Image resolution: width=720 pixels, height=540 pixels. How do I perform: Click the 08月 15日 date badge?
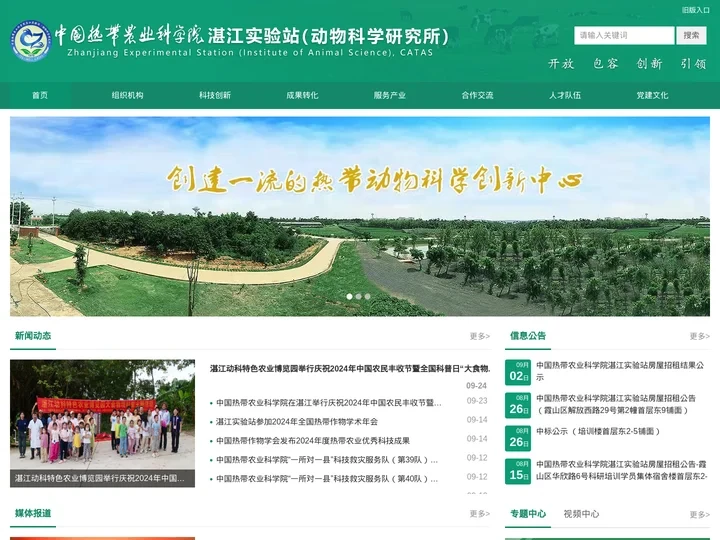518,471
